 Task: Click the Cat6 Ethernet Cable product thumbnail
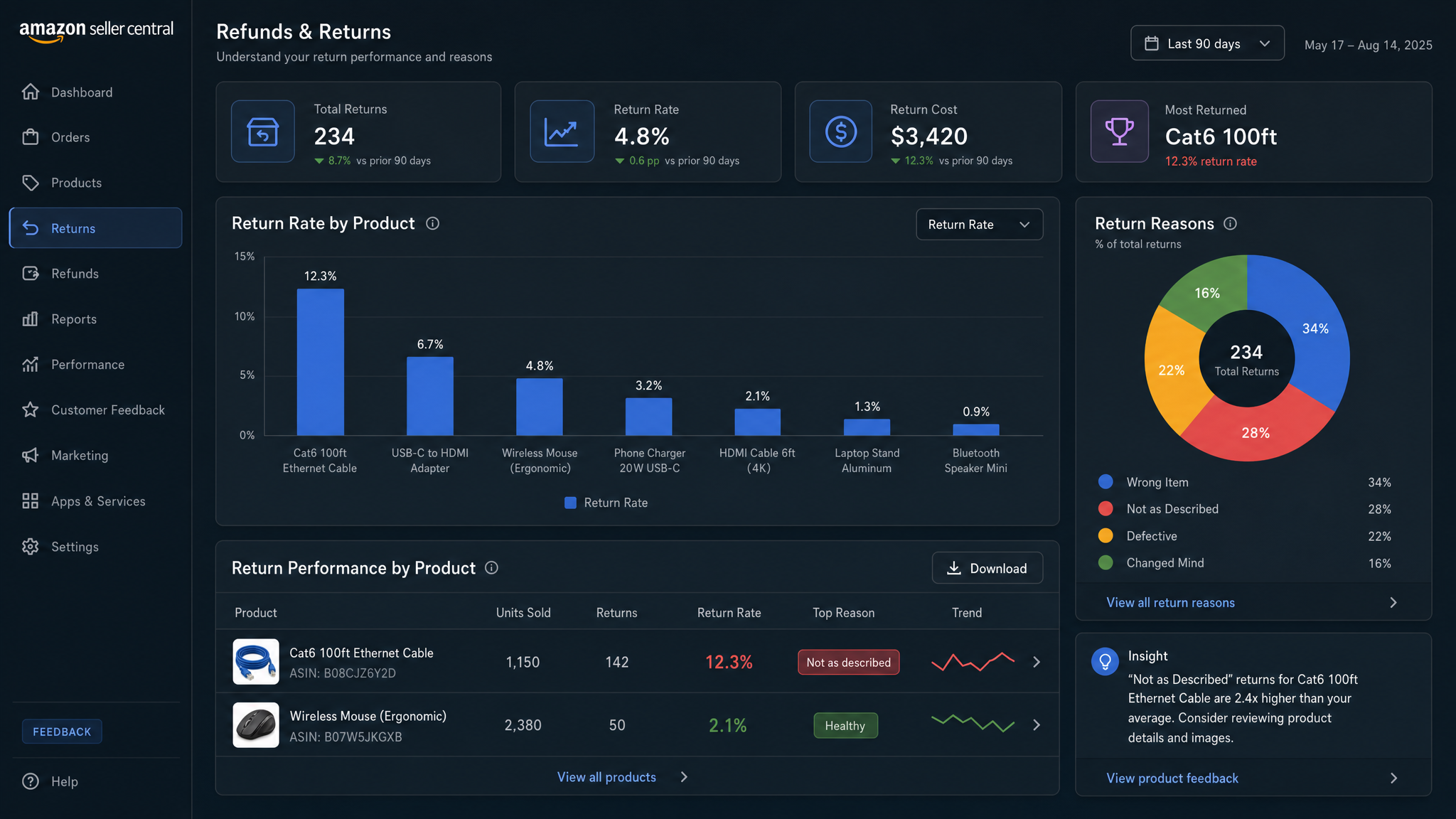(x=256, y=662)
